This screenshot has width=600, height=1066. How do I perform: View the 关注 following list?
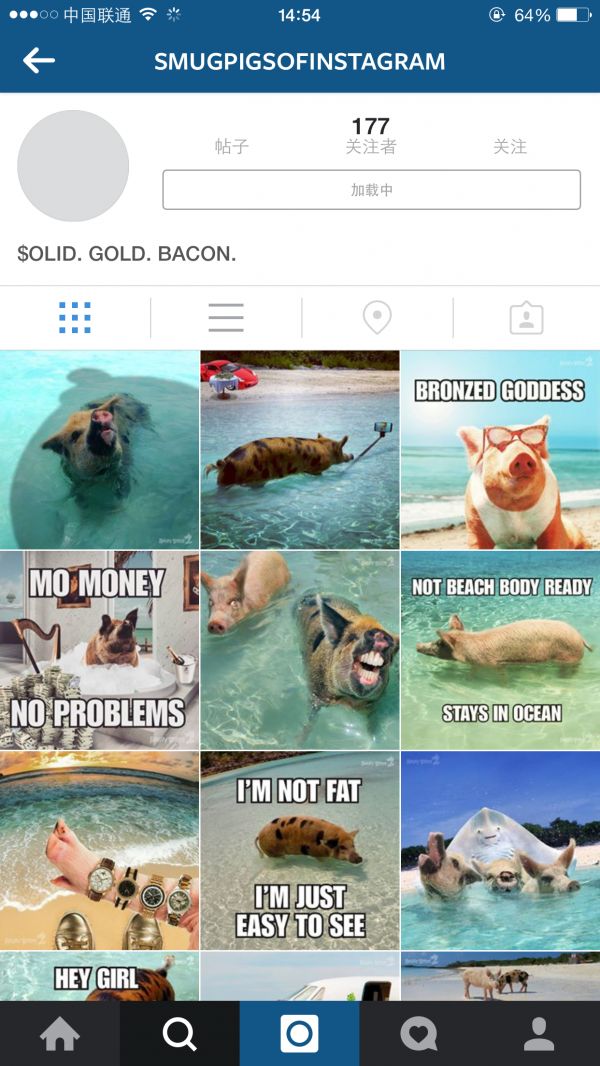(510, 146)
